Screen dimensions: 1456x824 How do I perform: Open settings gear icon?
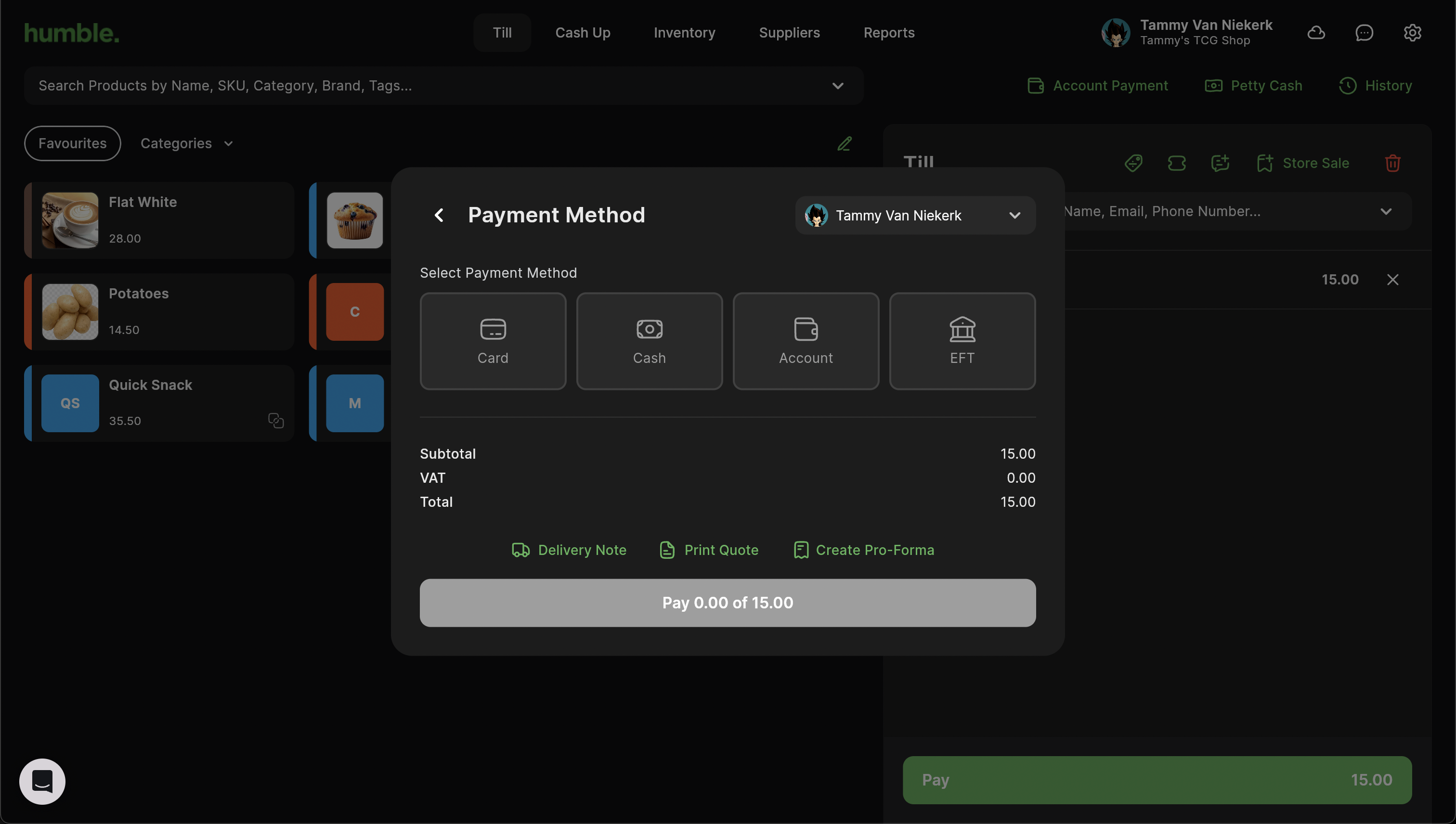point(1412,33)
